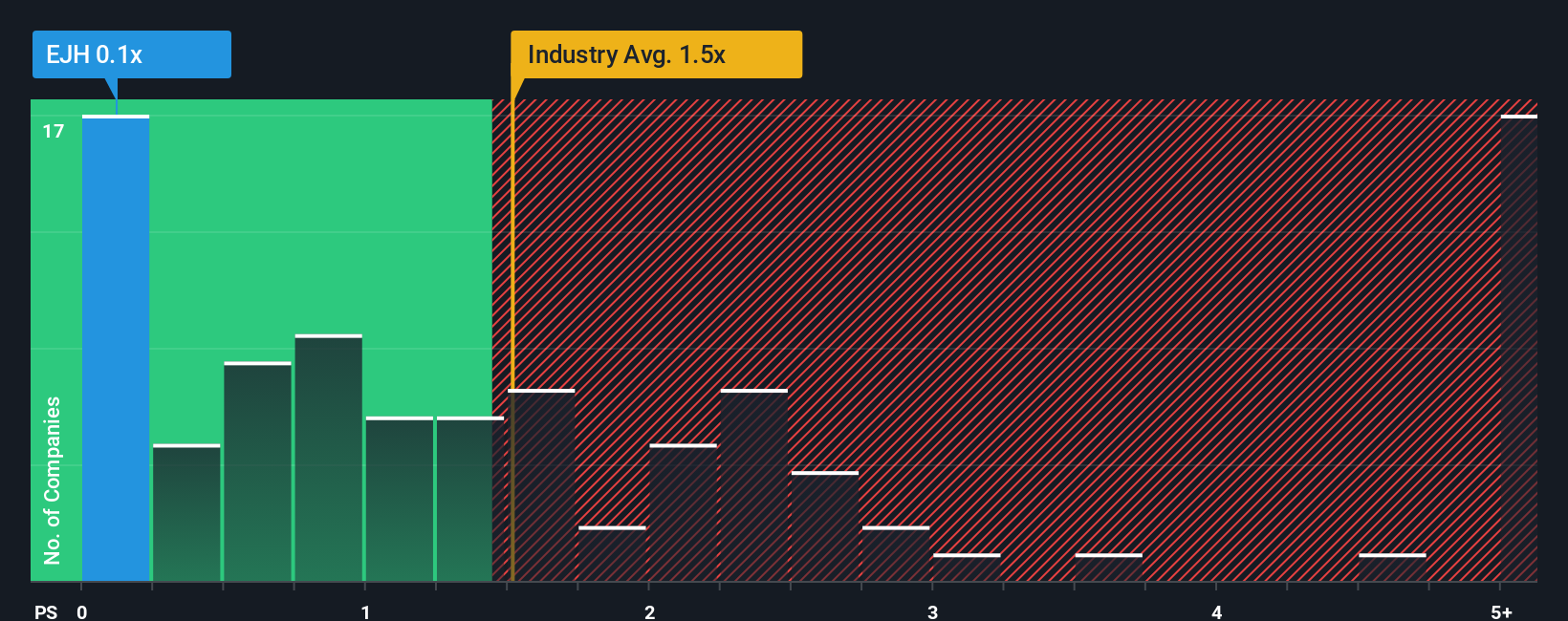
Task: Click the small bar between PS 3 and 4
Action: coord(1108,567)
